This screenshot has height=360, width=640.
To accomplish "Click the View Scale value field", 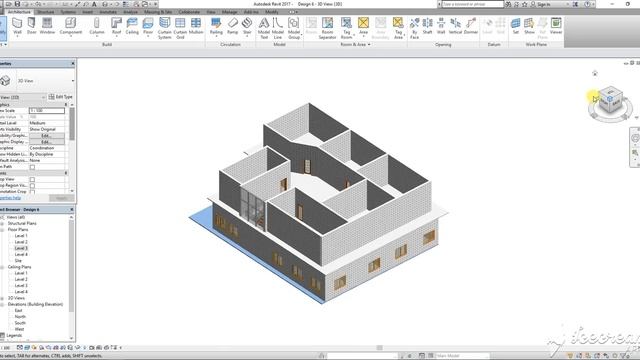I will pos(47,111).
